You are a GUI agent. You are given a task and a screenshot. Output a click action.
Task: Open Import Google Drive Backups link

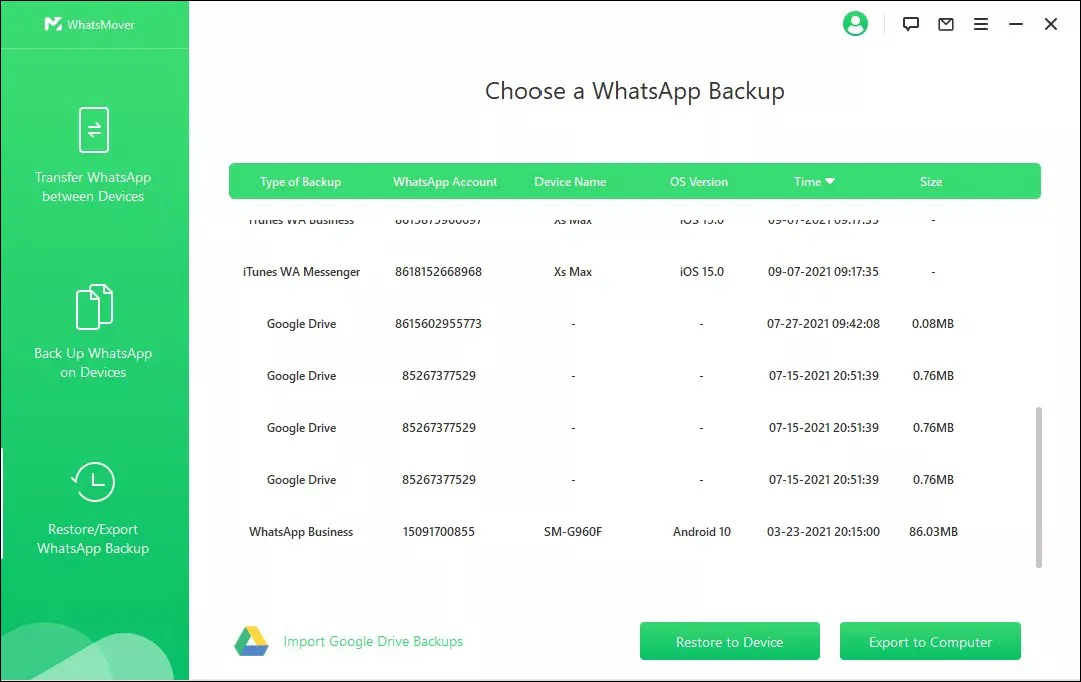(373, 641)
